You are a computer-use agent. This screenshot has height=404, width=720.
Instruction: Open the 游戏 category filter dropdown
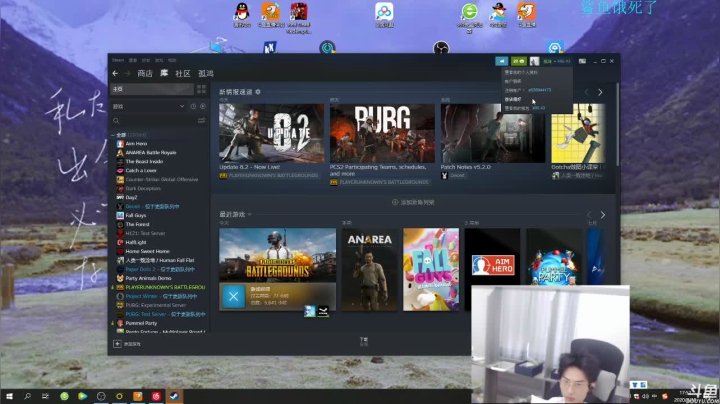pyautogui.click(x=148, y=107)
